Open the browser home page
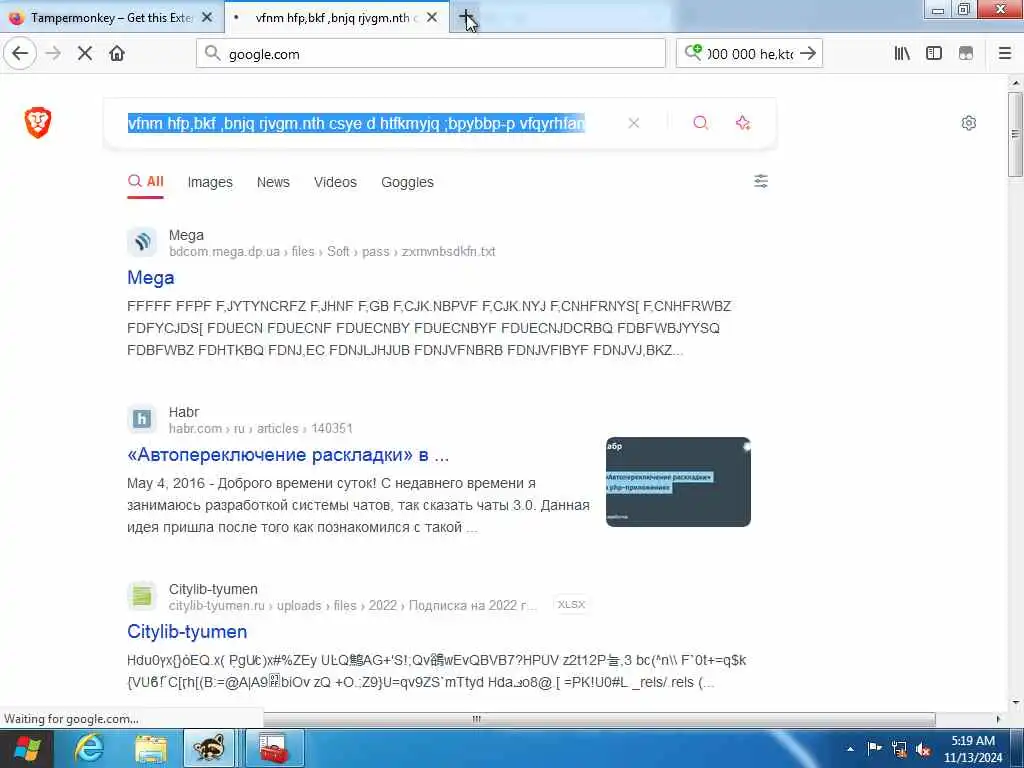The height and width of the screenshot is (768, 1024). click(x=117, y=54)
